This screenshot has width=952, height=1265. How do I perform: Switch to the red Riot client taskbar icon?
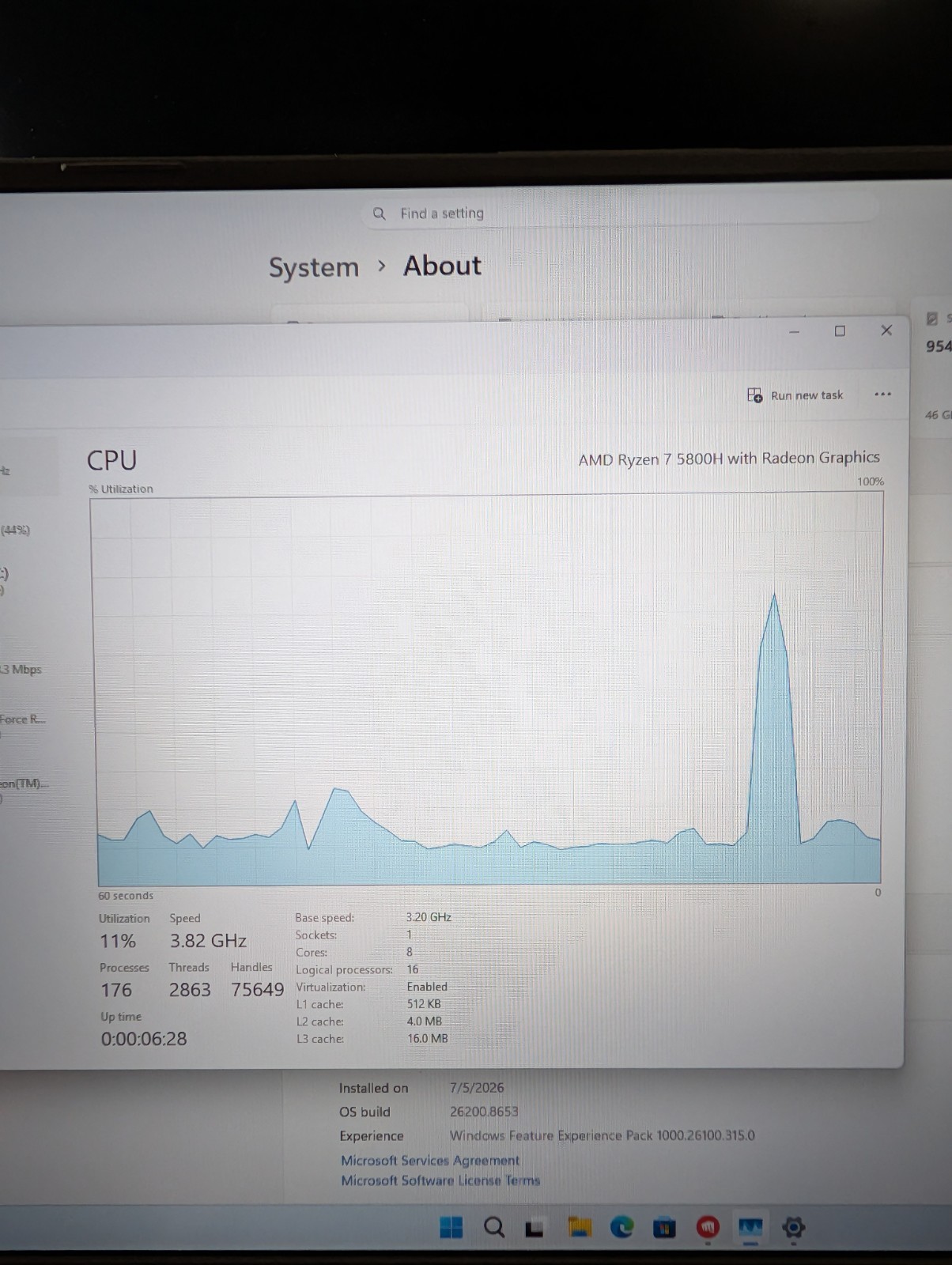(708, 1227)
